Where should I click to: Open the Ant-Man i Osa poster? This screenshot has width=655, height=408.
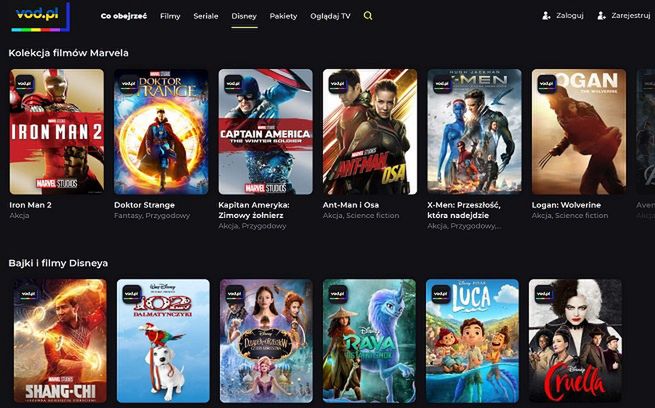coord(370,132)
